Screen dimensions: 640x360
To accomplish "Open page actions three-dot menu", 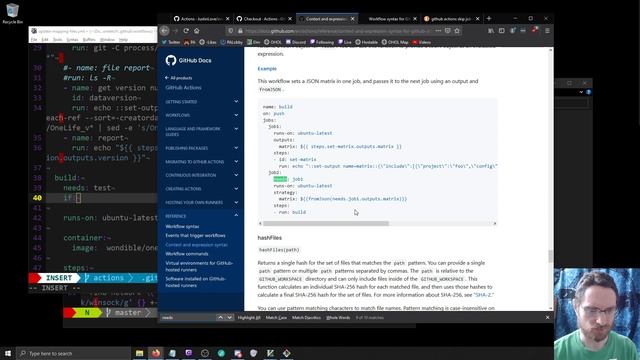I will click(438, 31).
